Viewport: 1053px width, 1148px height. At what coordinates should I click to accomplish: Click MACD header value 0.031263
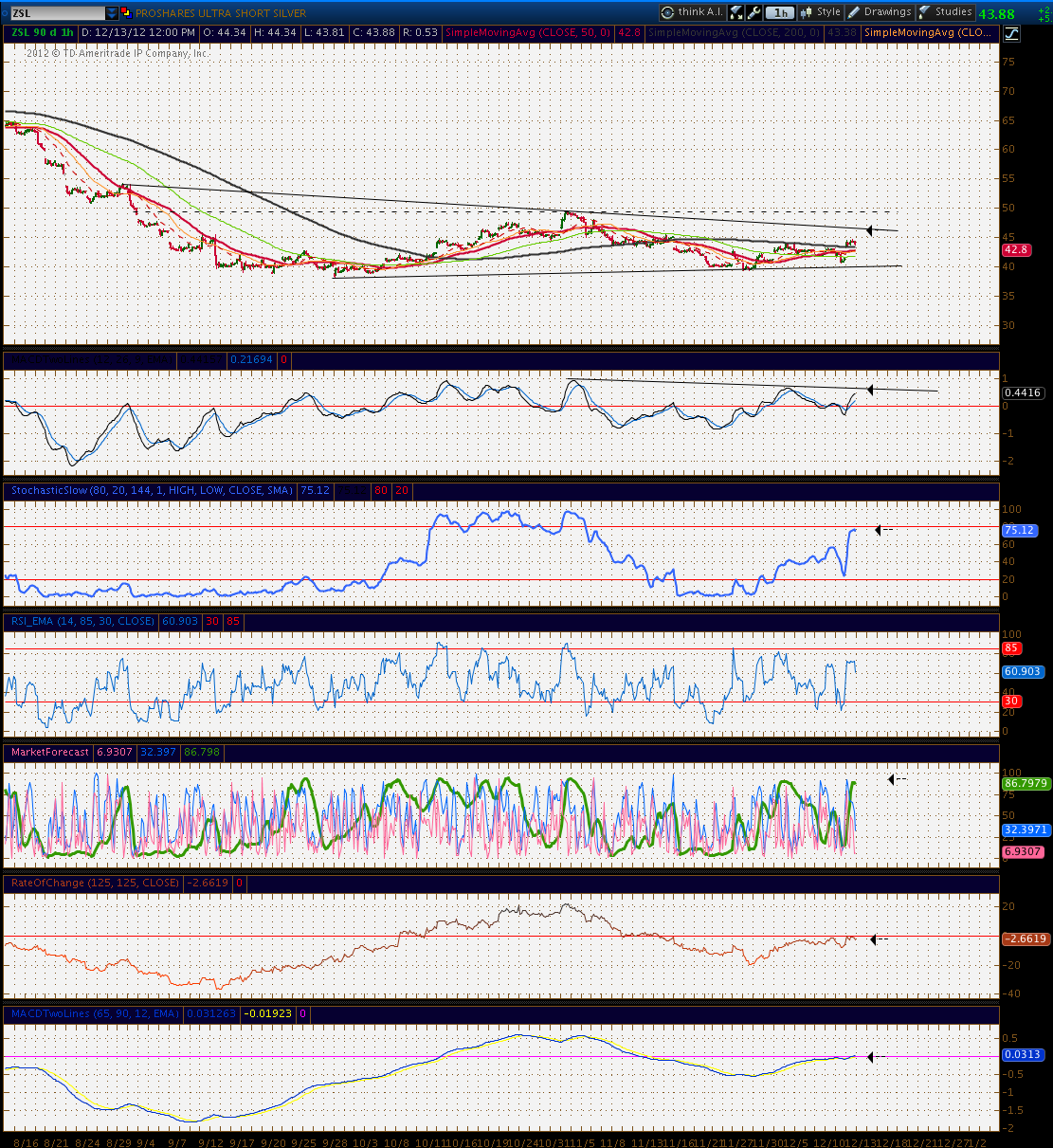(210, 1013)
